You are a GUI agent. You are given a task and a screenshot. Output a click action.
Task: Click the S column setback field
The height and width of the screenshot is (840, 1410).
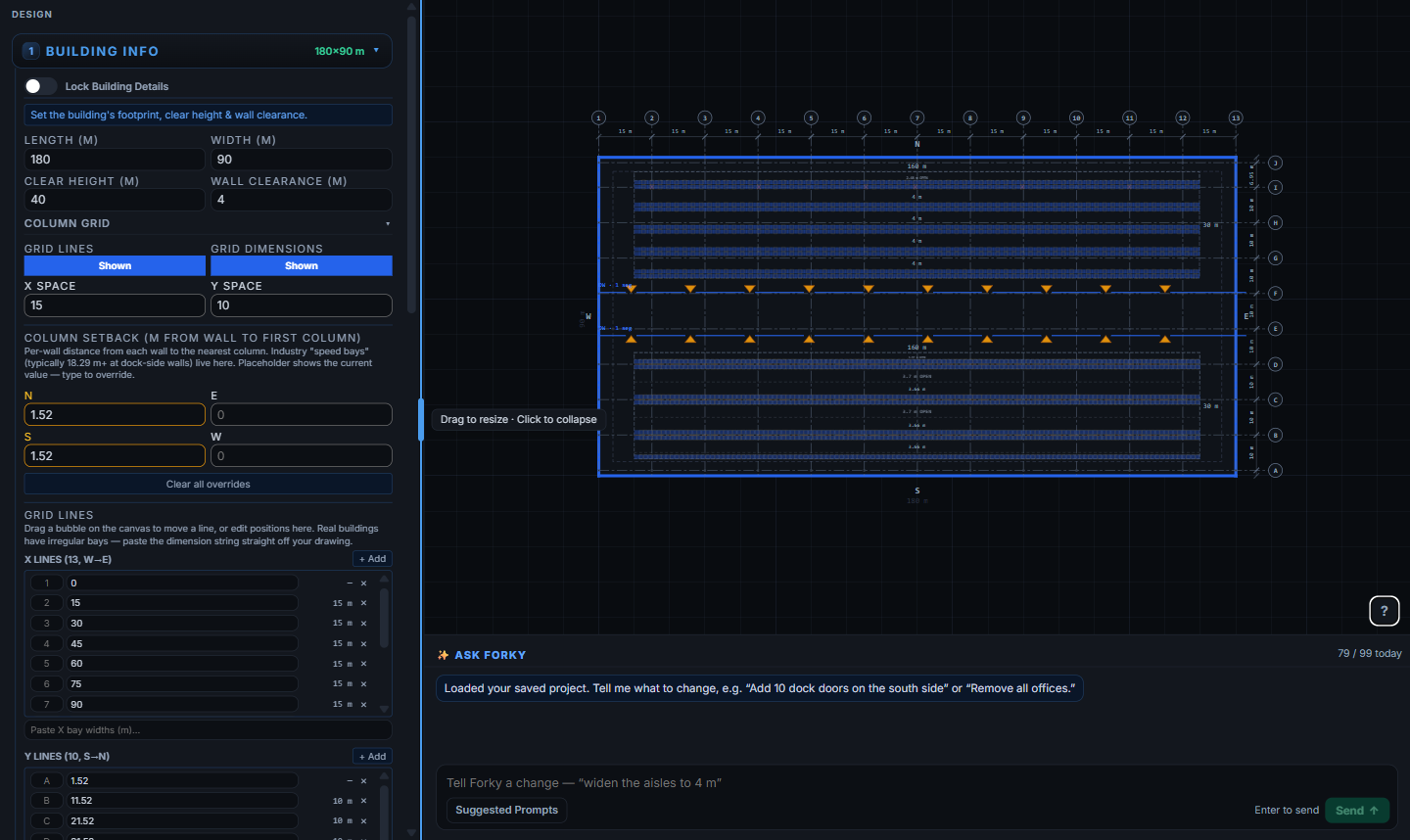tap(115, 456)
